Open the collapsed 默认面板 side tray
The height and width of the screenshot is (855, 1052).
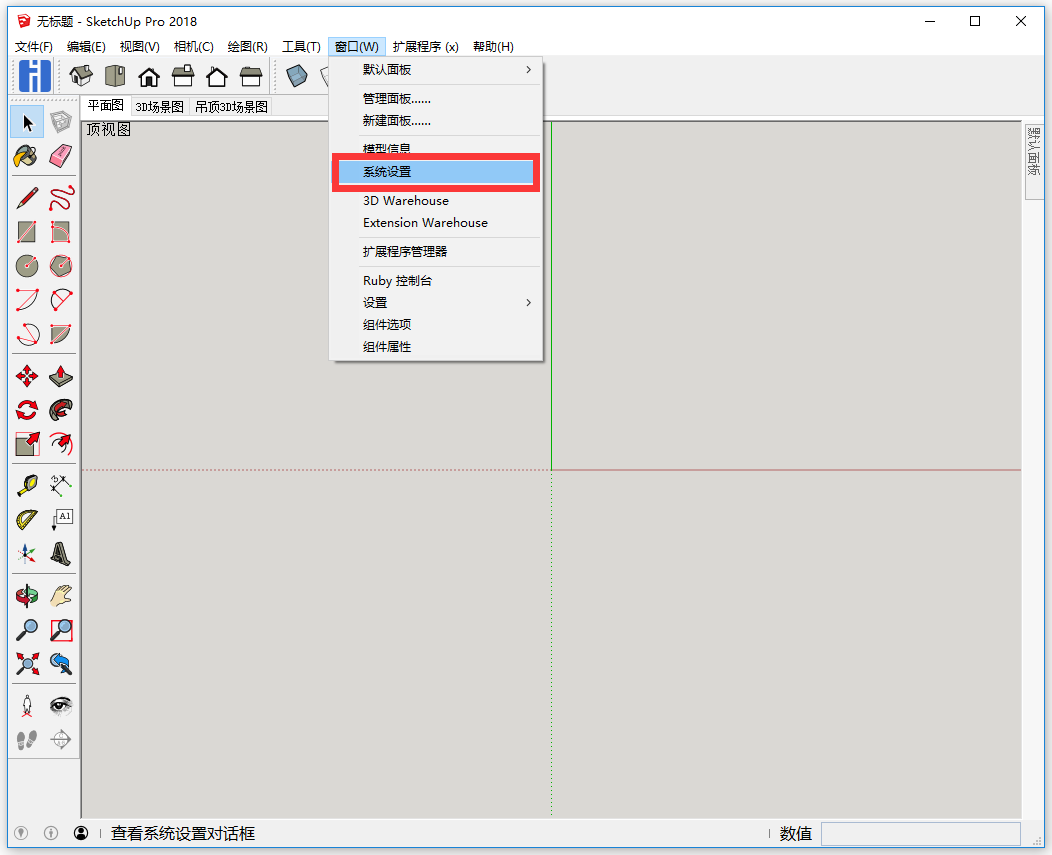[1035, 151]
